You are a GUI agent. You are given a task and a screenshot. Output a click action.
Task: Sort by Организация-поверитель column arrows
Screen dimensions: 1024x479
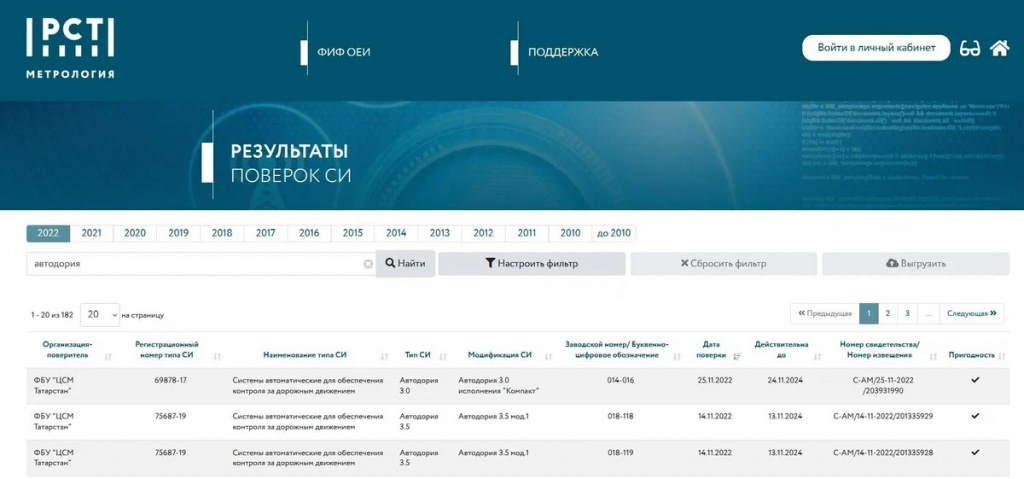tap(108, 356)
